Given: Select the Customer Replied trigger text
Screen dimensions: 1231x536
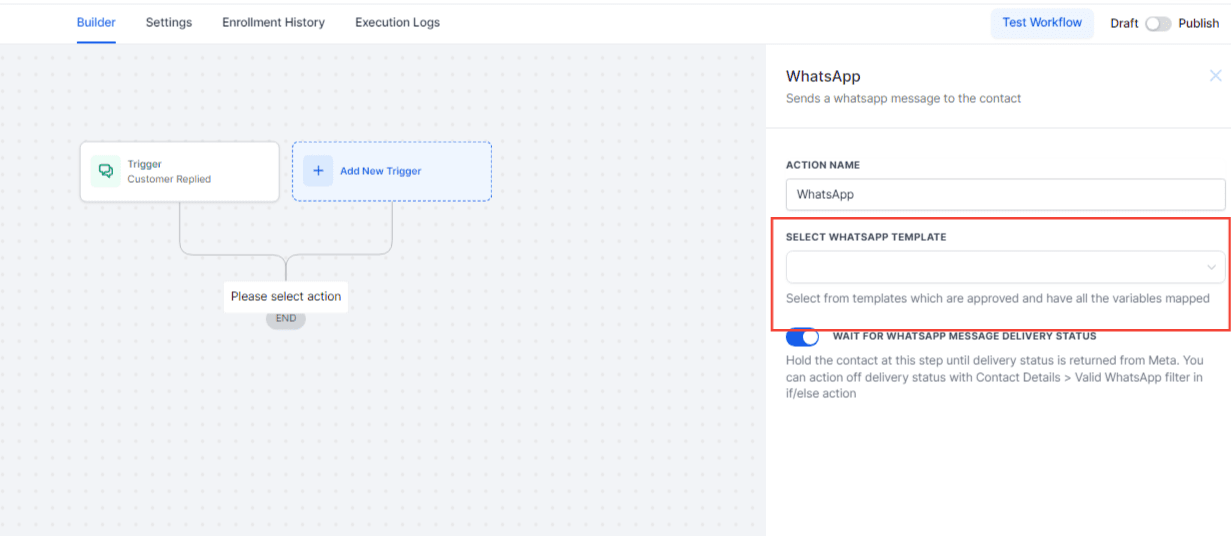Looking at the screenshot, I should pos(169,179).
